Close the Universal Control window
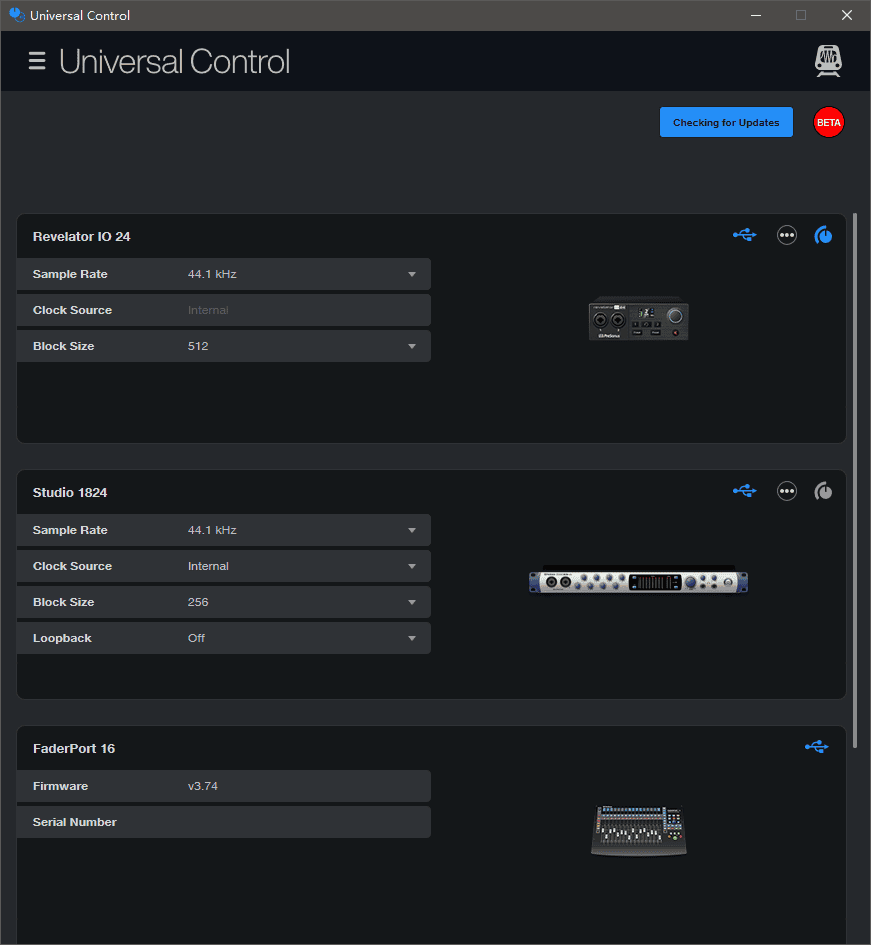The image size is (871, 945). 847,15
